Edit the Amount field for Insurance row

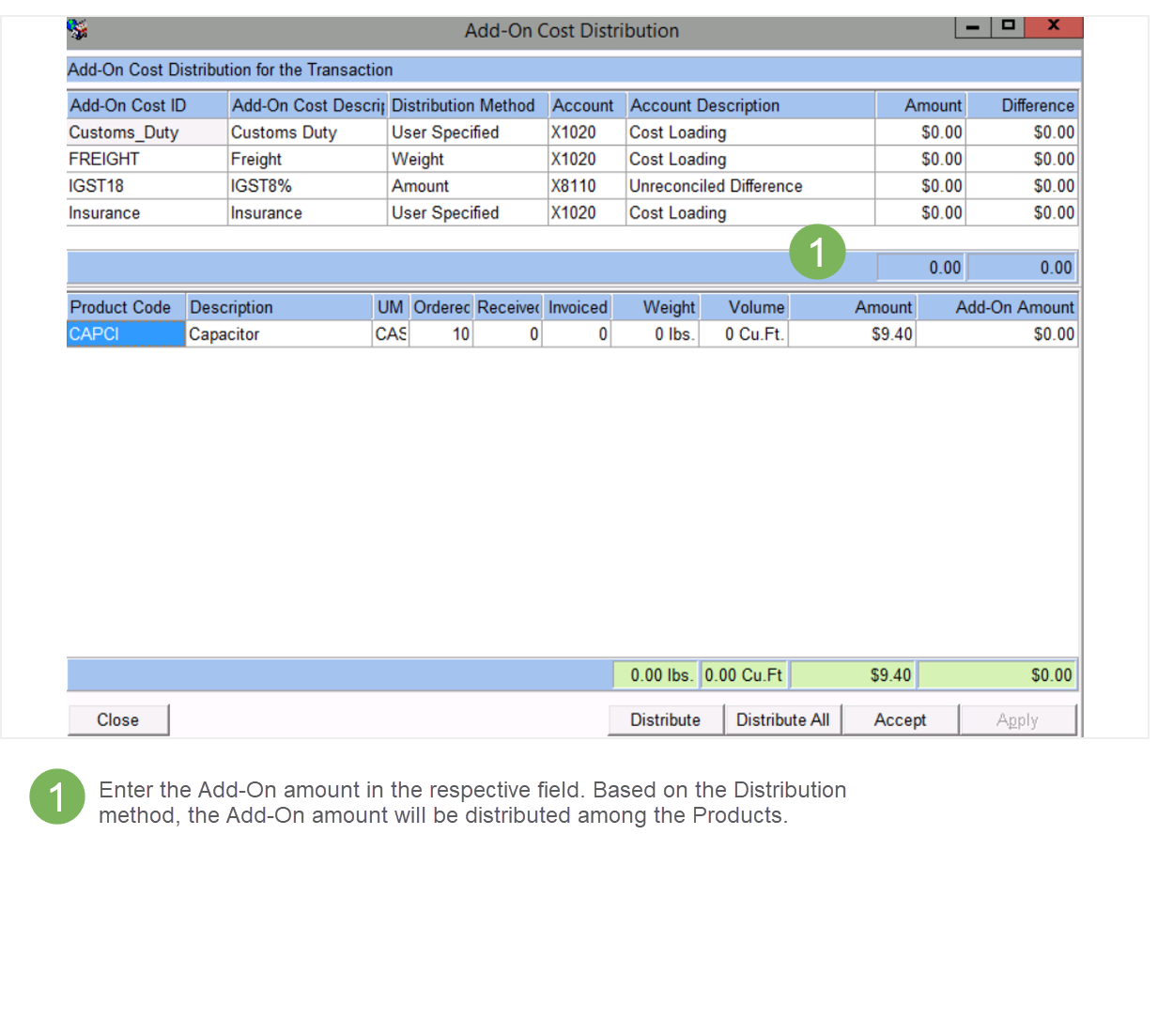pyautogui.click(x=920, y=213)
